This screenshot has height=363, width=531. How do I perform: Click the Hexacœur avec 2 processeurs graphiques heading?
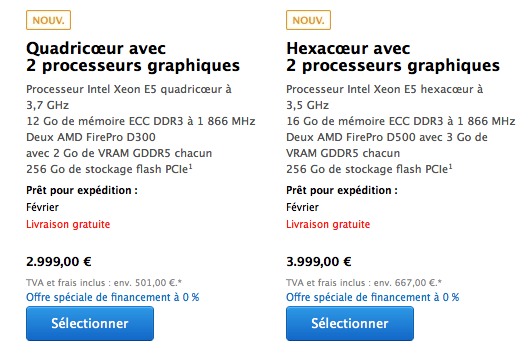393,57
